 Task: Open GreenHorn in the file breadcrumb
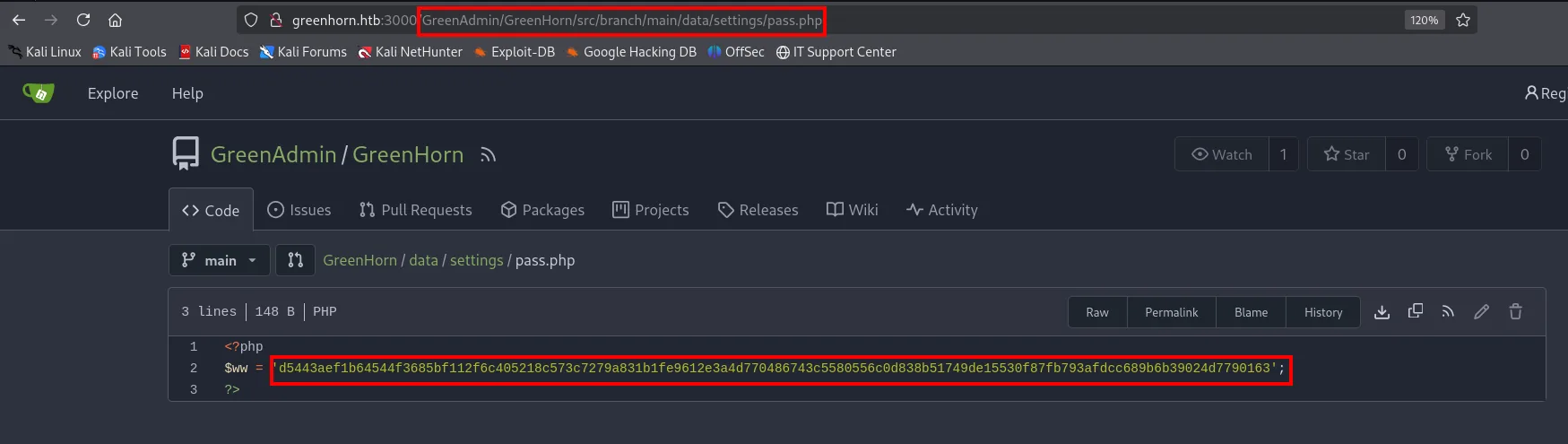coord(360,260)
